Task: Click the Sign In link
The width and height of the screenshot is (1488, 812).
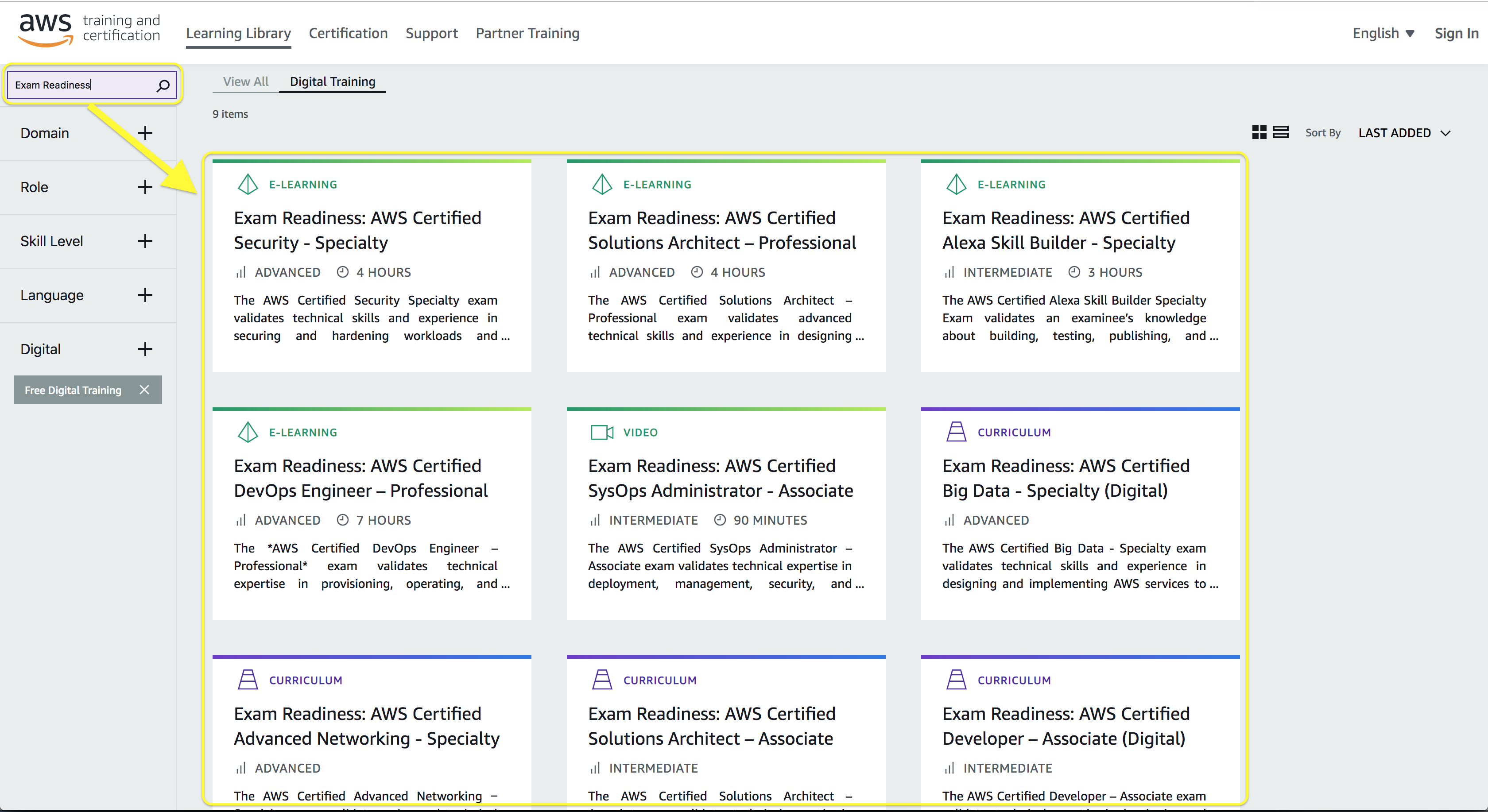Action: (1456, 34)
